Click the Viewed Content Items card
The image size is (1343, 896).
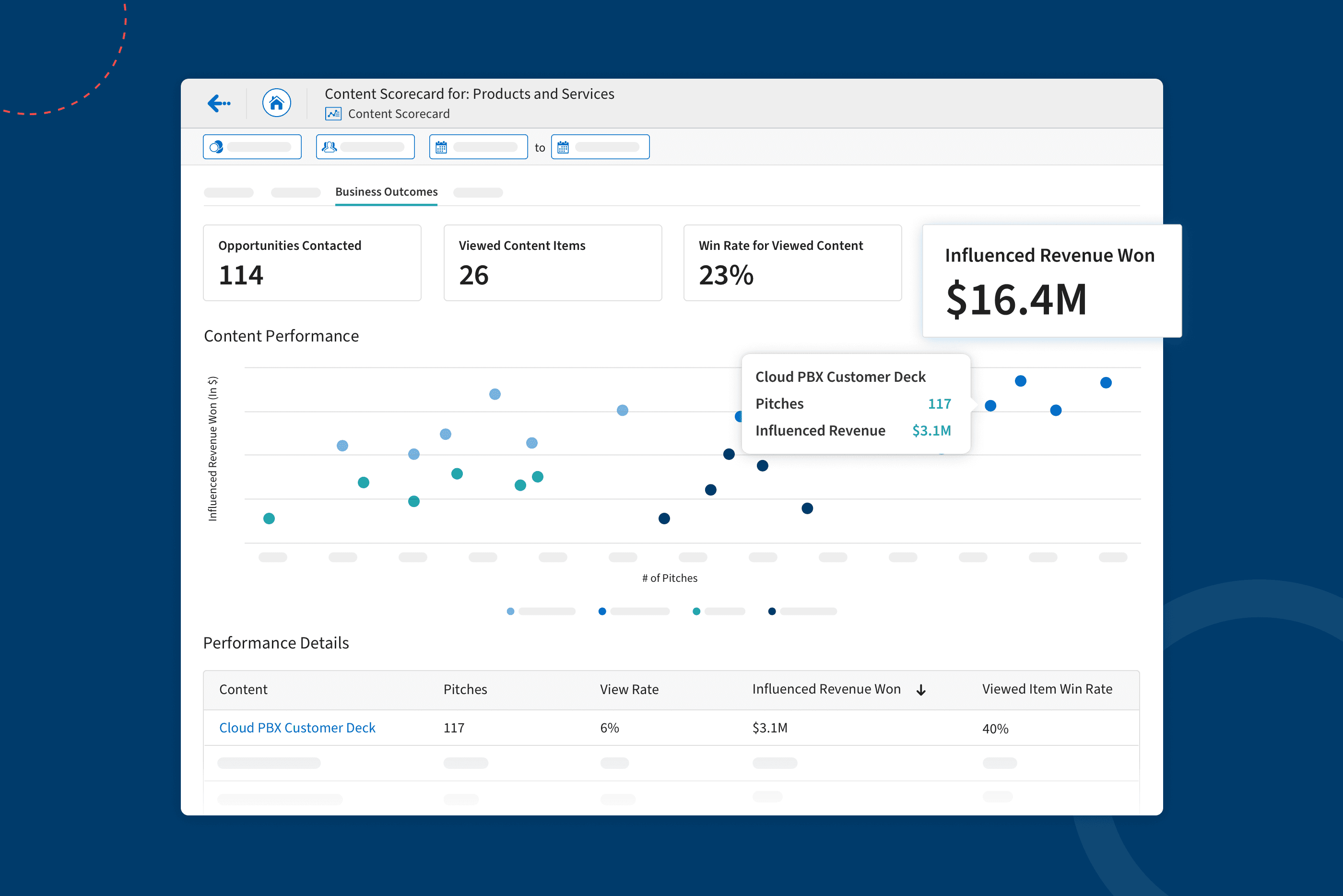click(x=553, y=263)
